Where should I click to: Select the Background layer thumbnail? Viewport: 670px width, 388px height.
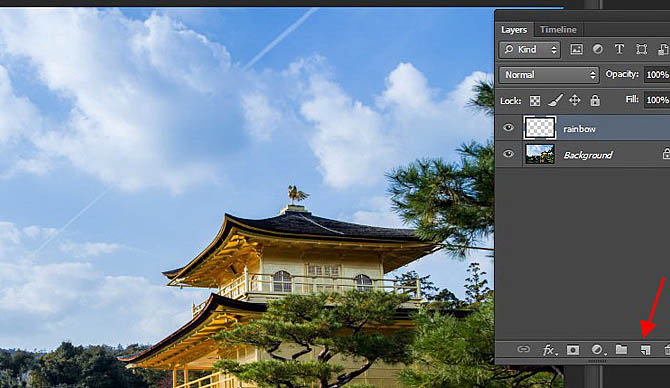540,154
